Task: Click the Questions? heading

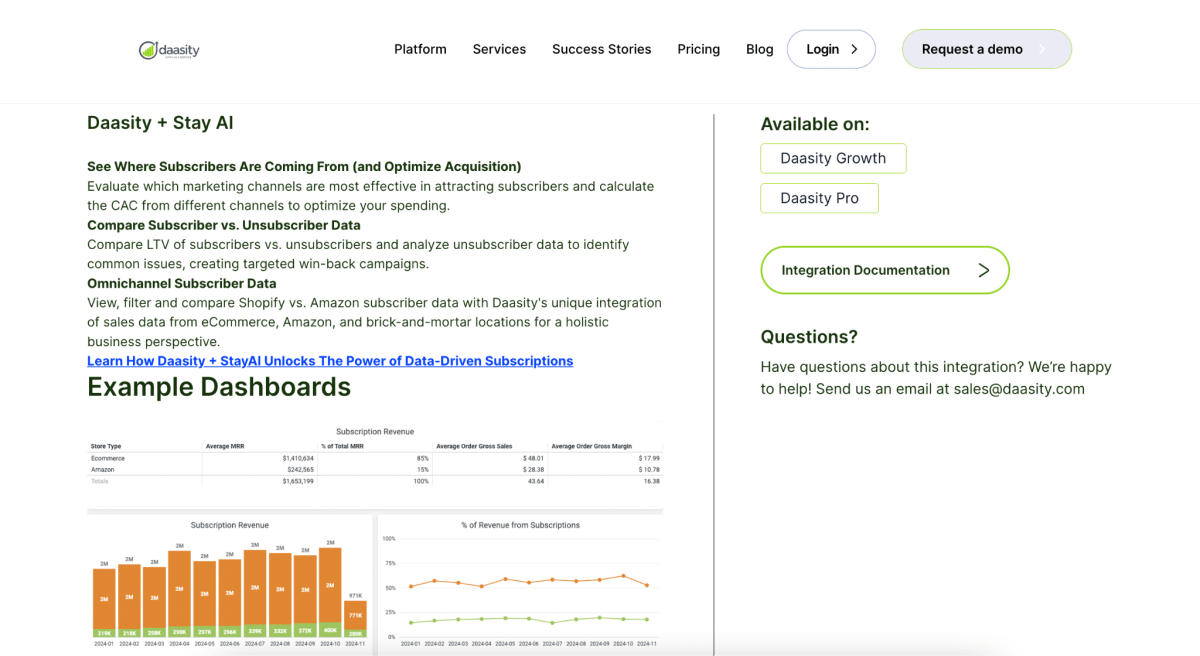Action: point(809,337)
